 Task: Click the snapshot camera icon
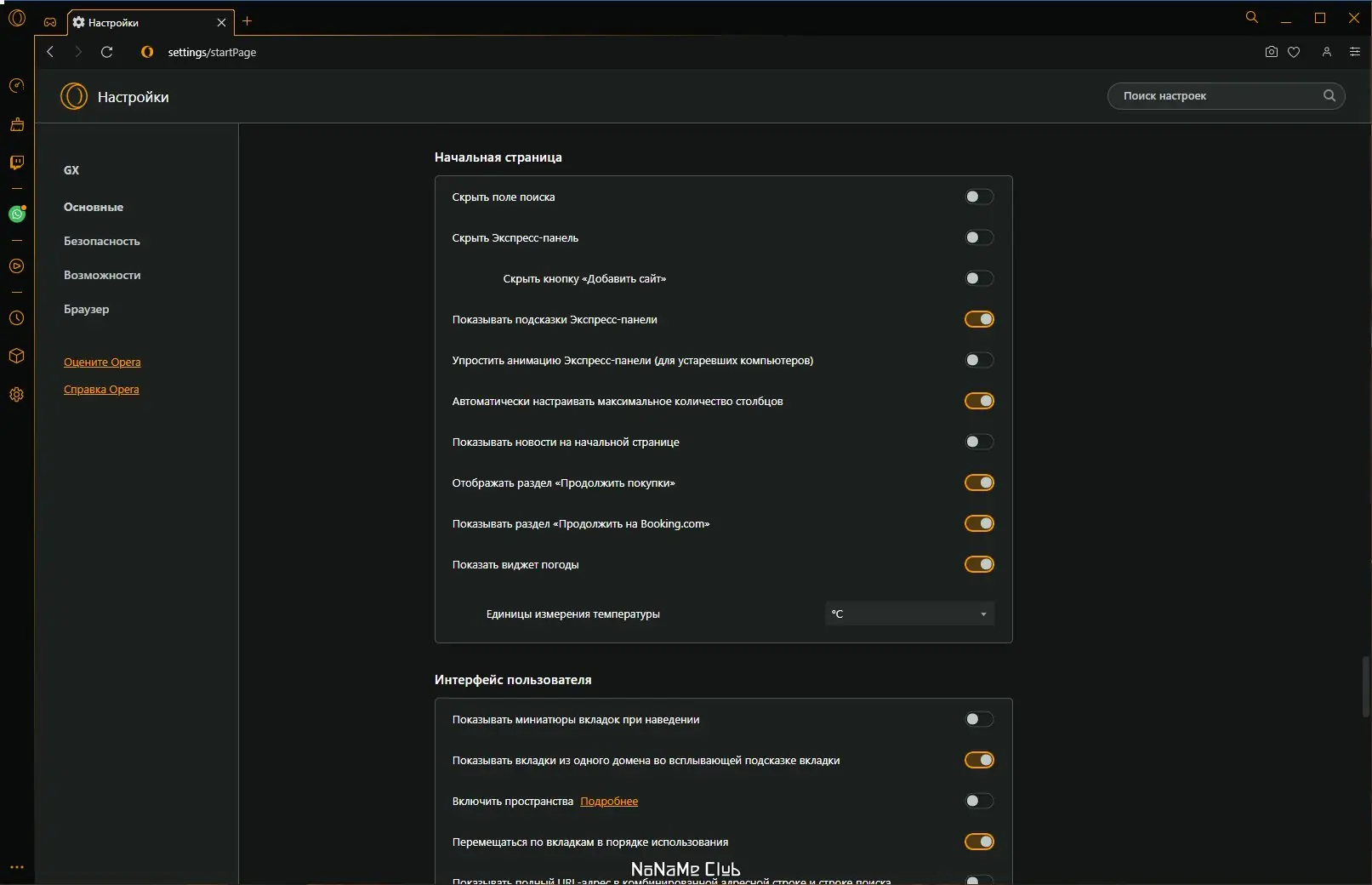1271,52
